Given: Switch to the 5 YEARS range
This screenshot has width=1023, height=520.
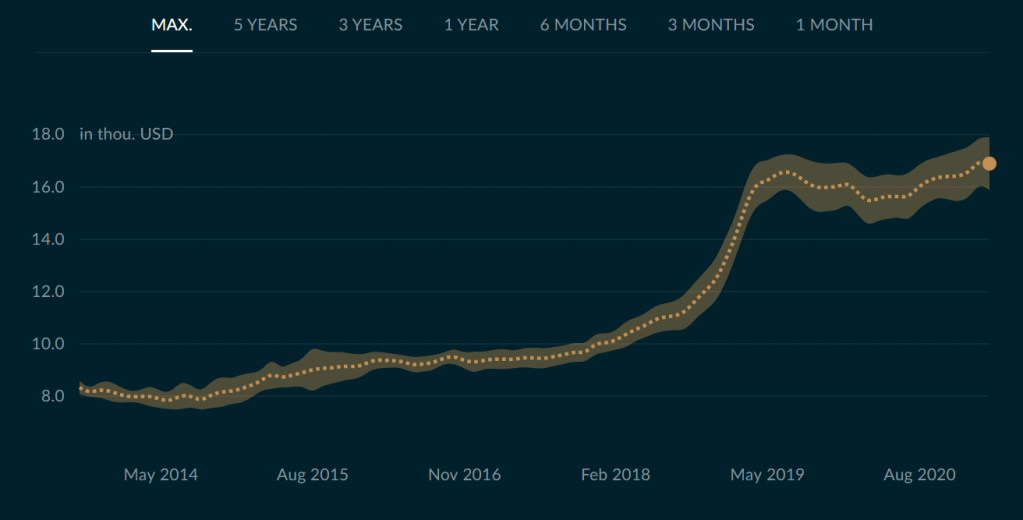Looking at the screenshot, I should click(265, 25).
